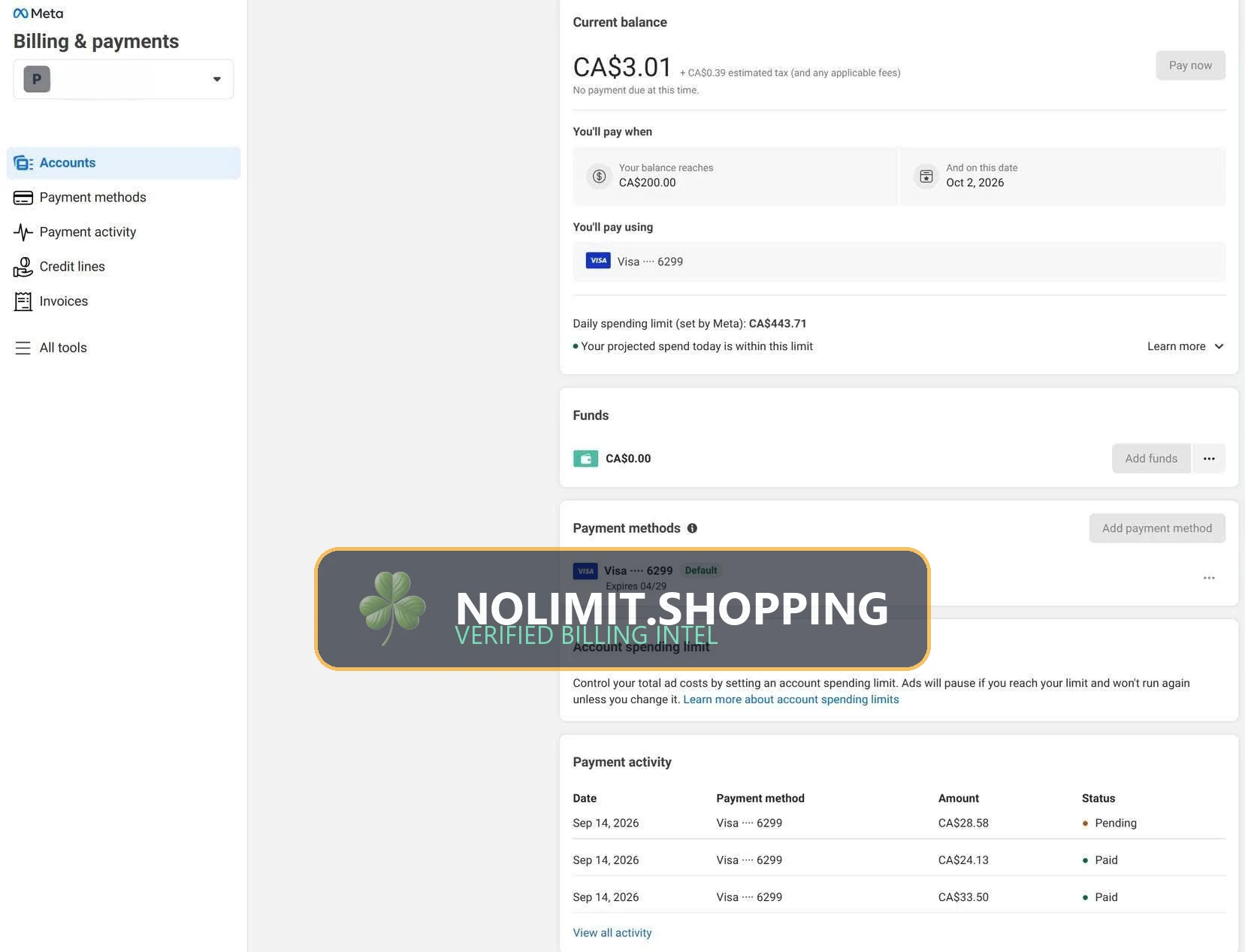Click the Invoices receipt icon

pos(23,301)
